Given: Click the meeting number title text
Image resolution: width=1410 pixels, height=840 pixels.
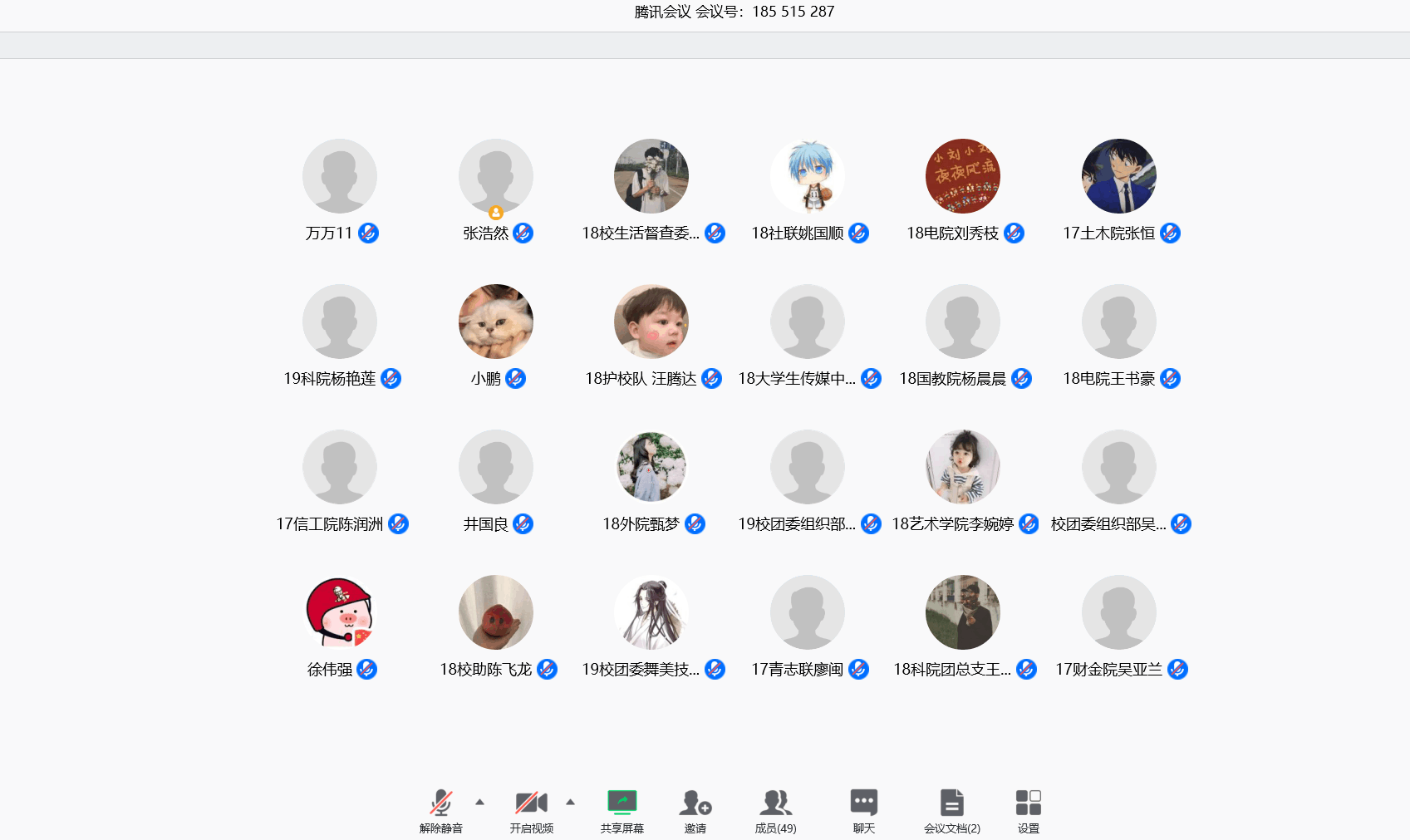Looking at the screenshot, I should [x=734, y=12].
